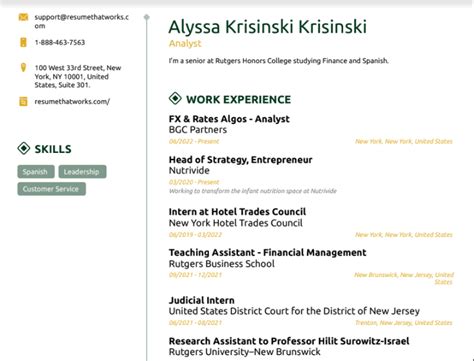Click the WORK EXPERIENCE heading
The width and height of the screenshot is (474, 361).
[238, 99]
